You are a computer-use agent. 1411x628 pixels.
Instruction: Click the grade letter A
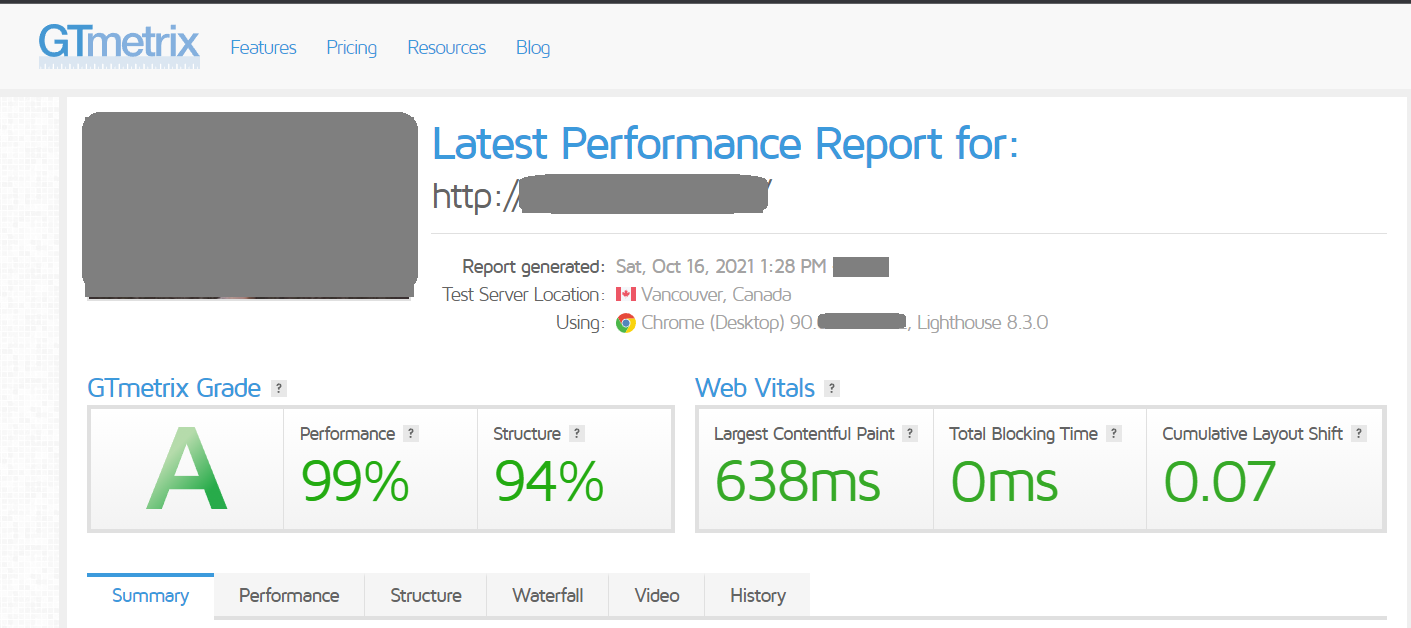187,468
